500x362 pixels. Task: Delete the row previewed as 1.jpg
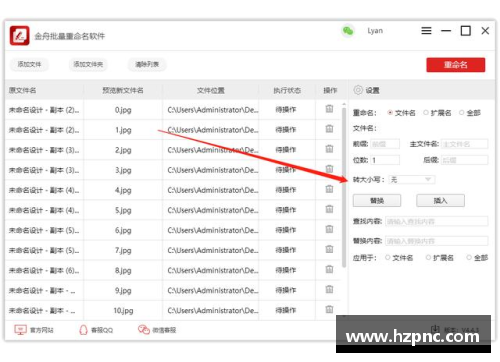tap(329, 129)
